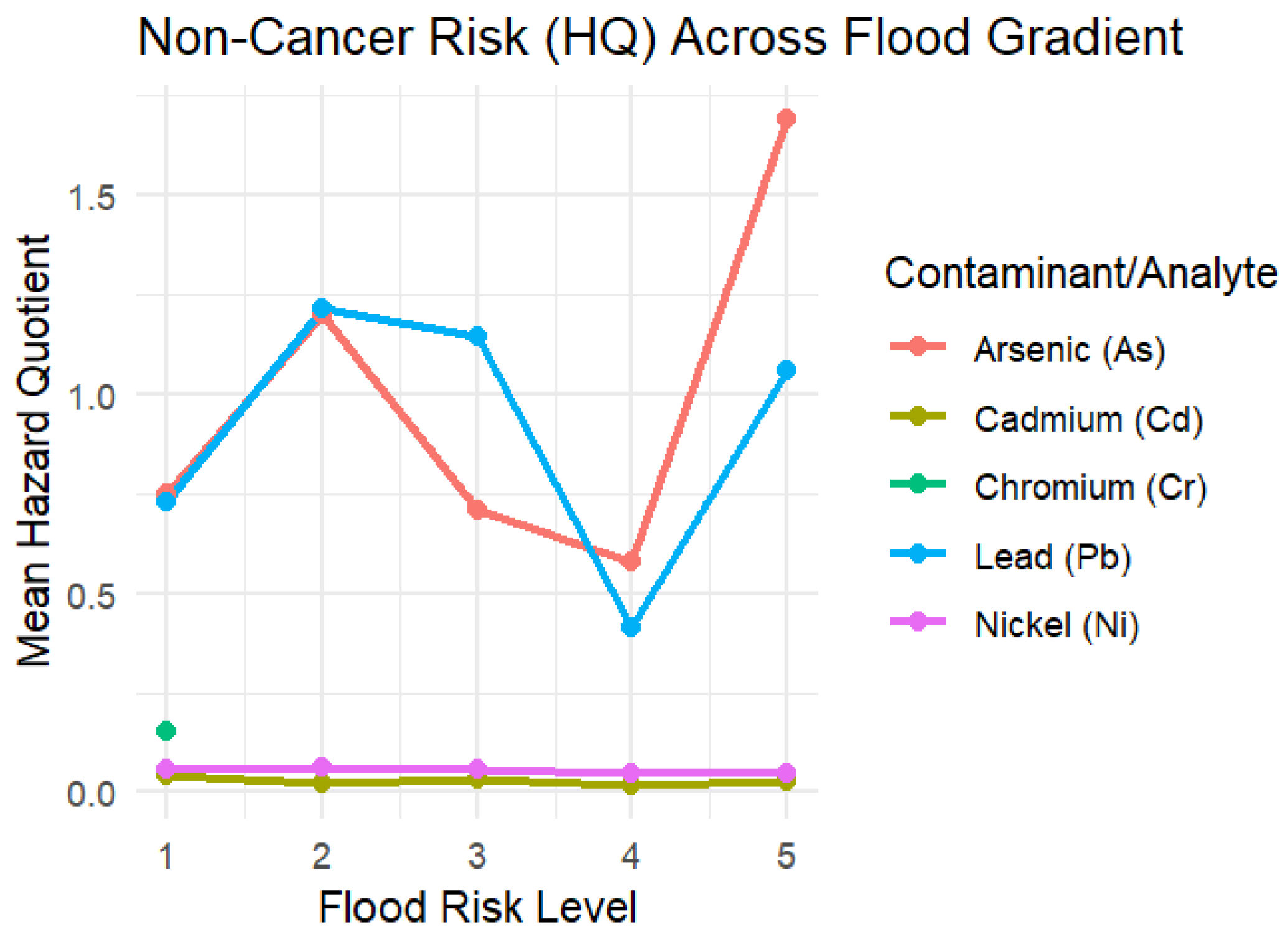Screen dimensions: 1288x937
Task: Click the chart title Non-Cancer Risk (HQ)
Action: 397,38
